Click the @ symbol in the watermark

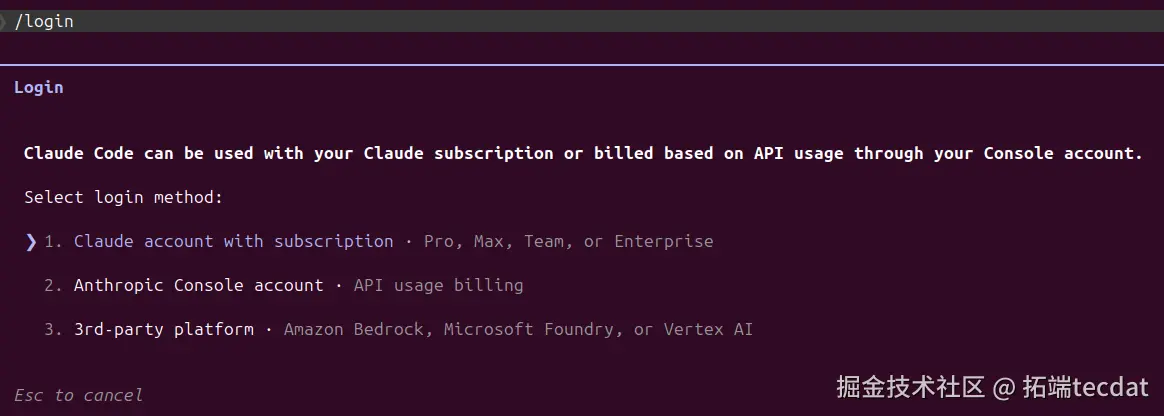tap(1004, 387)
